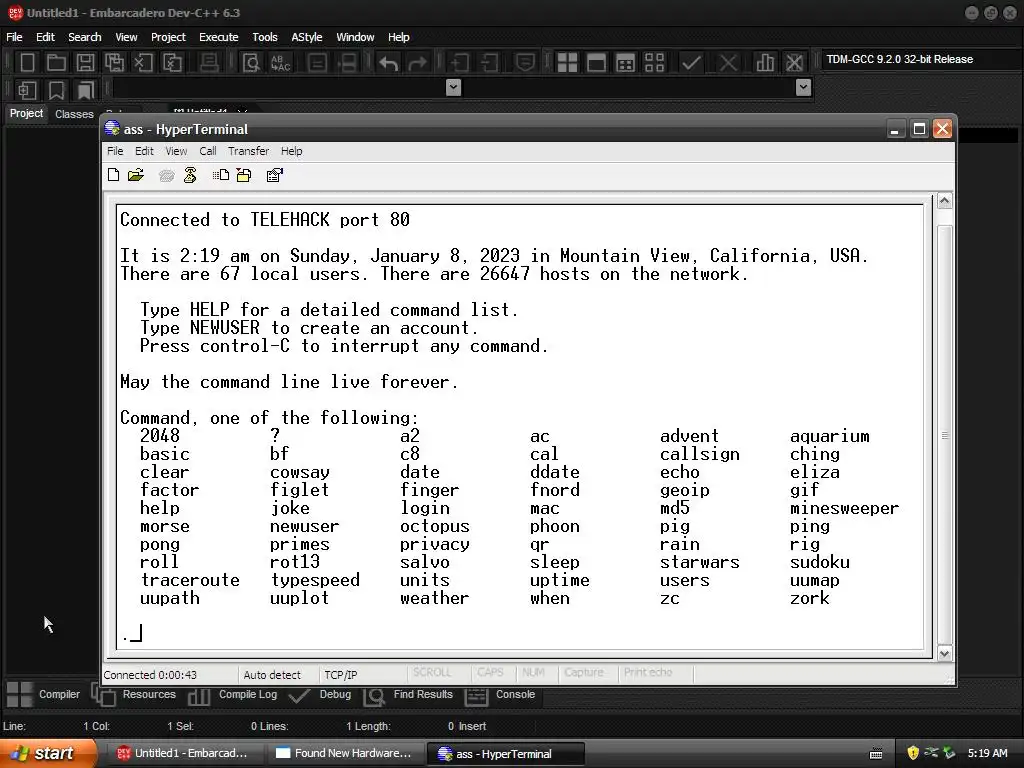Click Find magnifier icon in Dev-C++ toolbar
This screenshot has width=1024, height=768.
(x=251, y=63)
